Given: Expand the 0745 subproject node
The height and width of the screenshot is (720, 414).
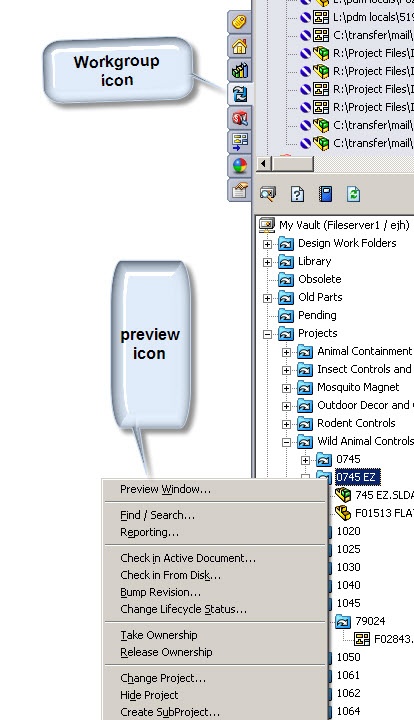Looking at the screenshot, I should click(306, 460).
